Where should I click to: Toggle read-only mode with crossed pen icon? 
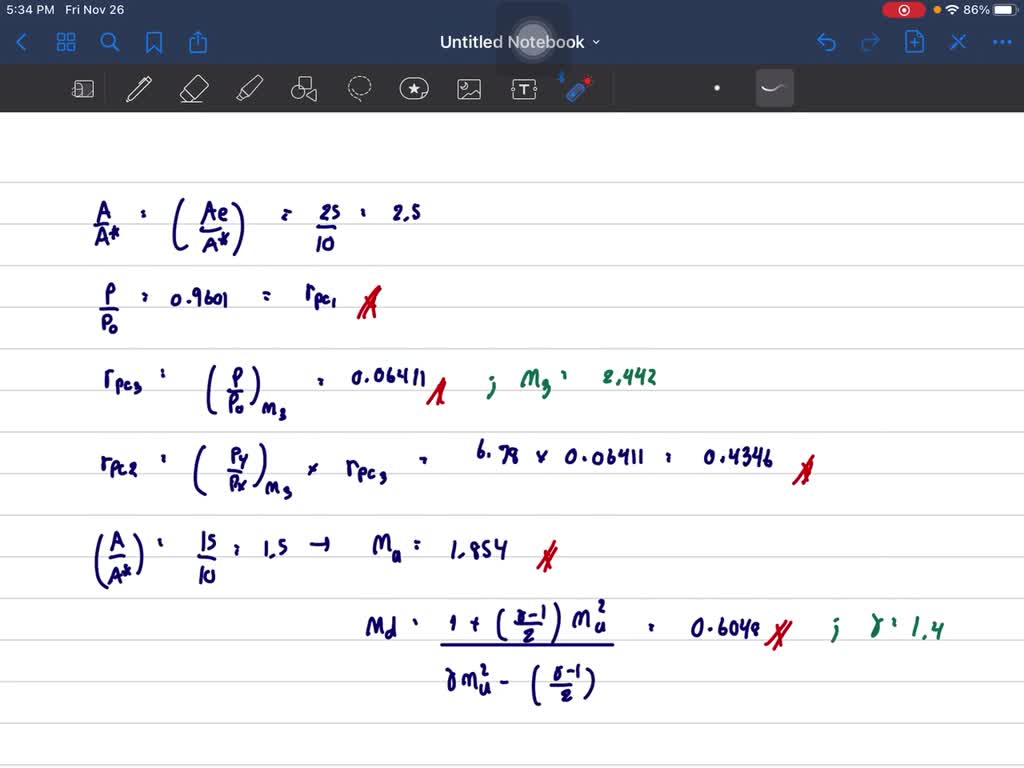957,42
